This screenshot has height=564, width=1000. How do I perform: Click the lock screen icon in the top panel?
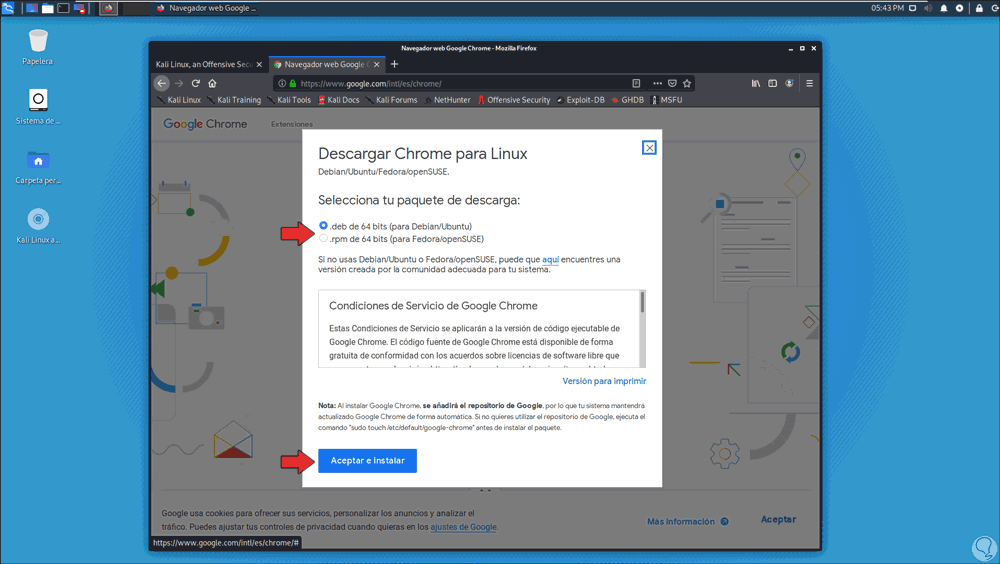(979, 8)
